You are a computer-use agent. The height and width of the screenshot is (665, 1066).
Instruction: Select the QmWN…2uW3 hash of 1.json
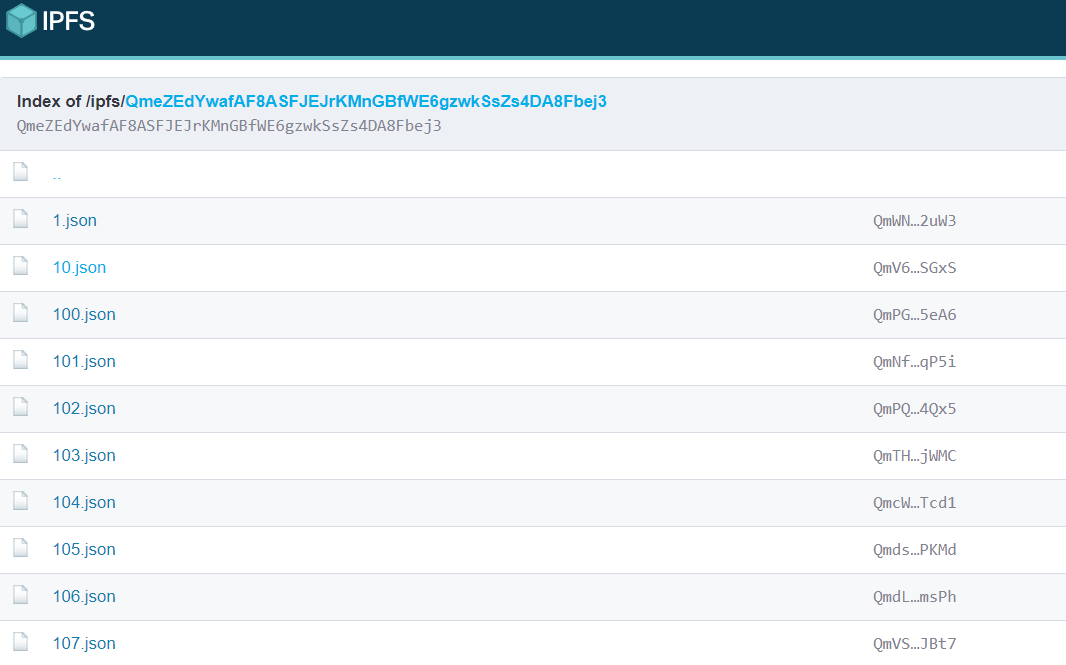point(914,220)
